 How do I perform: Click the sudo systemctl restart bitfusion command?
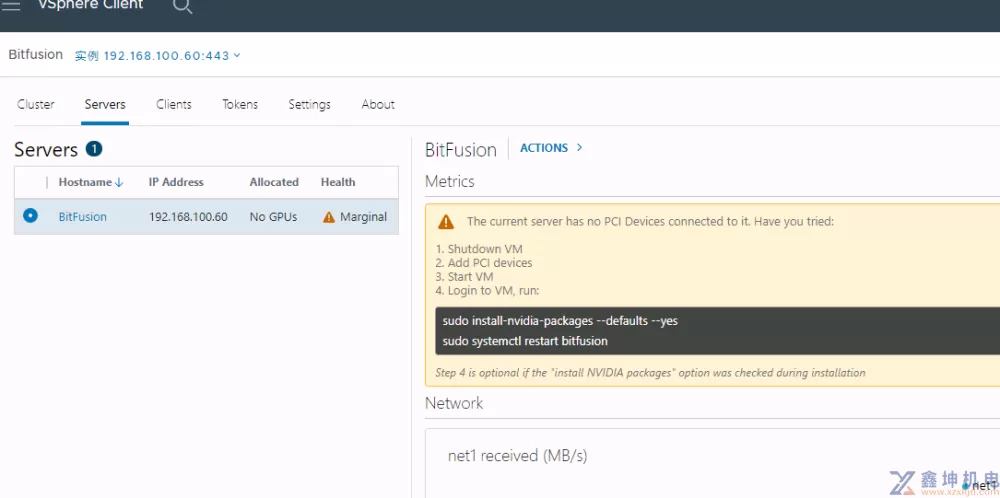[x=525, y=341]
